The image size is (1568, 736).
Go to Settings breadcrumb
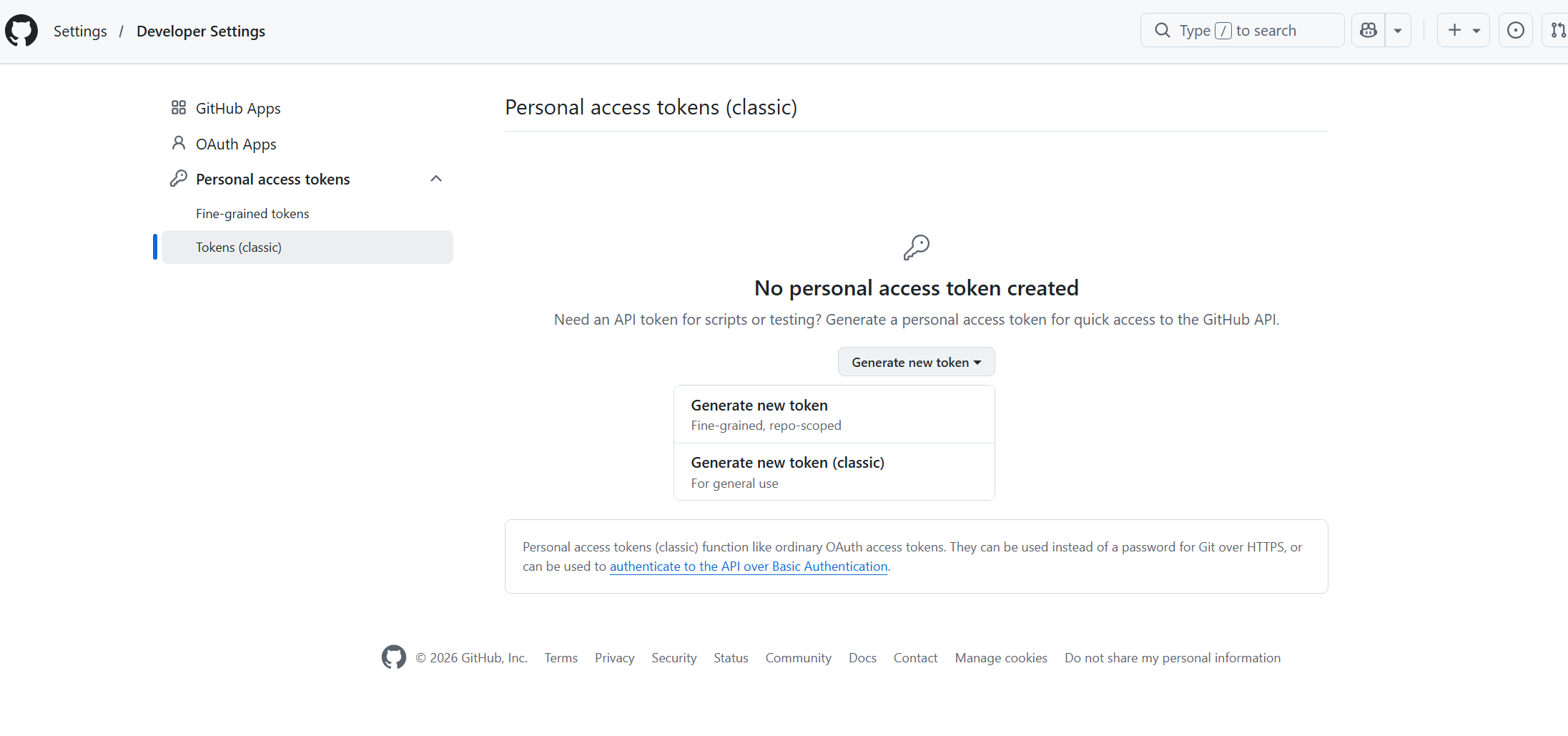80,31
